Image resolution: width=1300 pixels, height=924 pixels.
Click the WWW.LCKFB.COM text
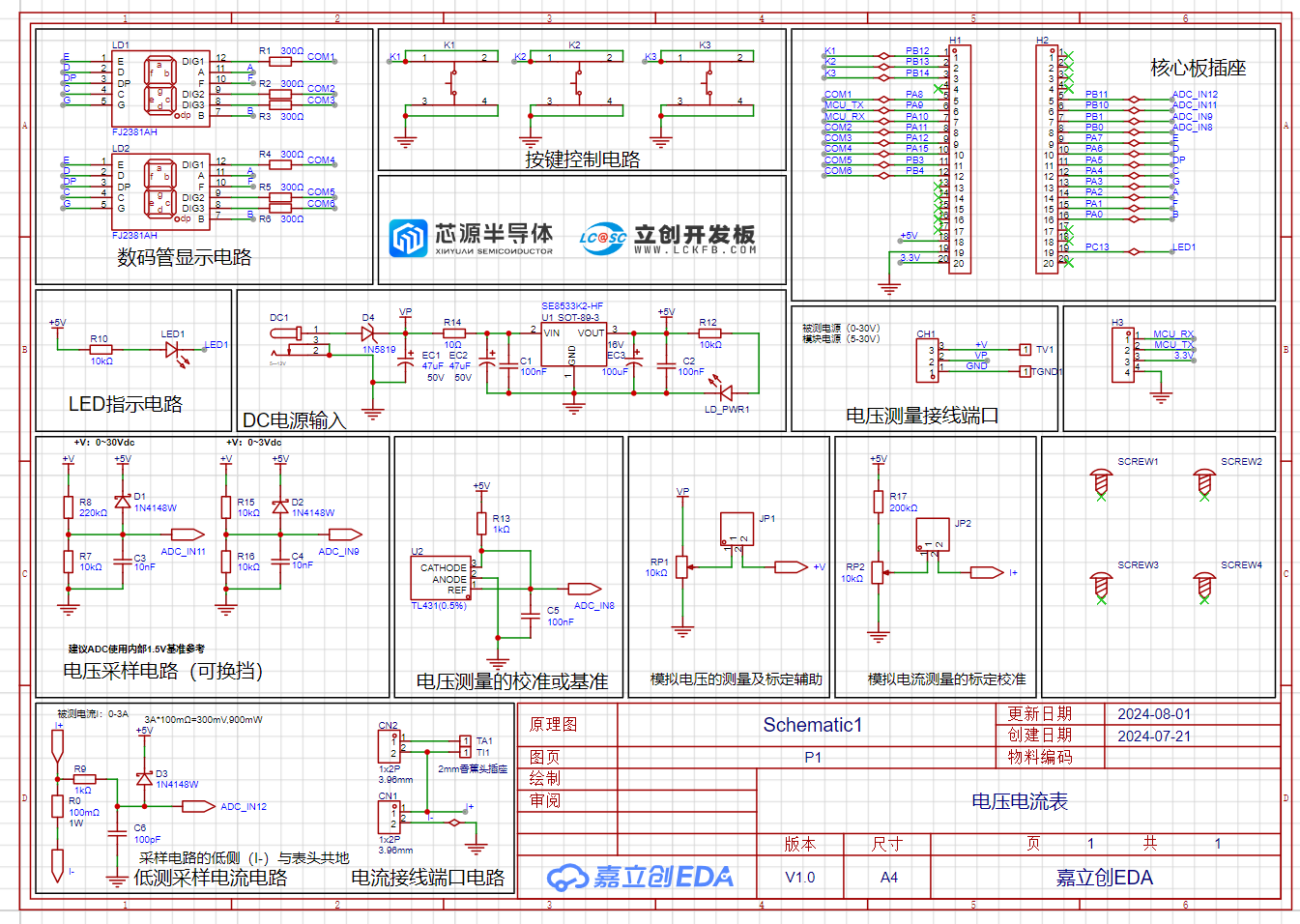(x=696, y=250)
